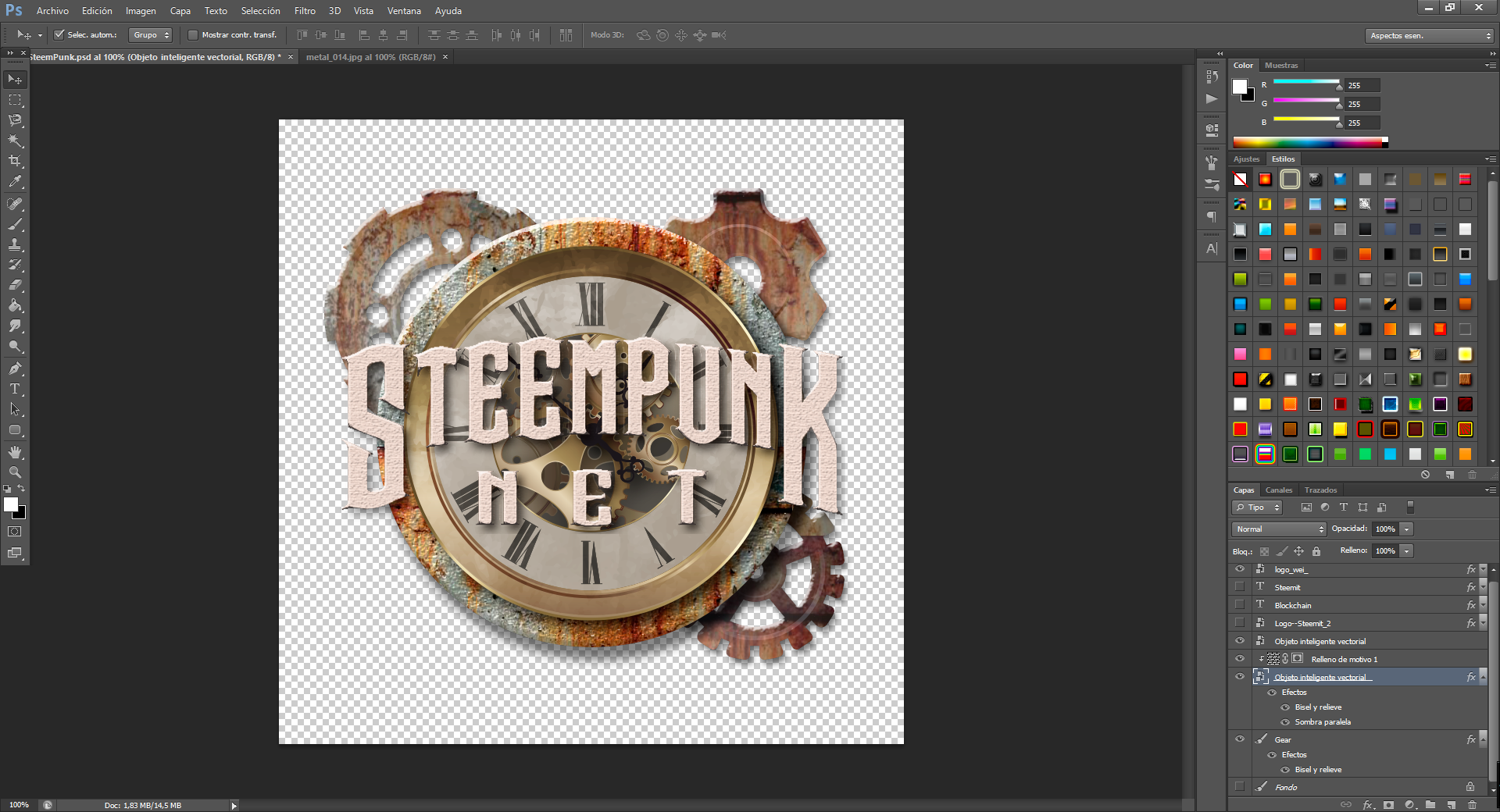Open the Tipo layer filter dropdown
Image resolution: width=1500 pixels, height=812 pixels.
1257,507
